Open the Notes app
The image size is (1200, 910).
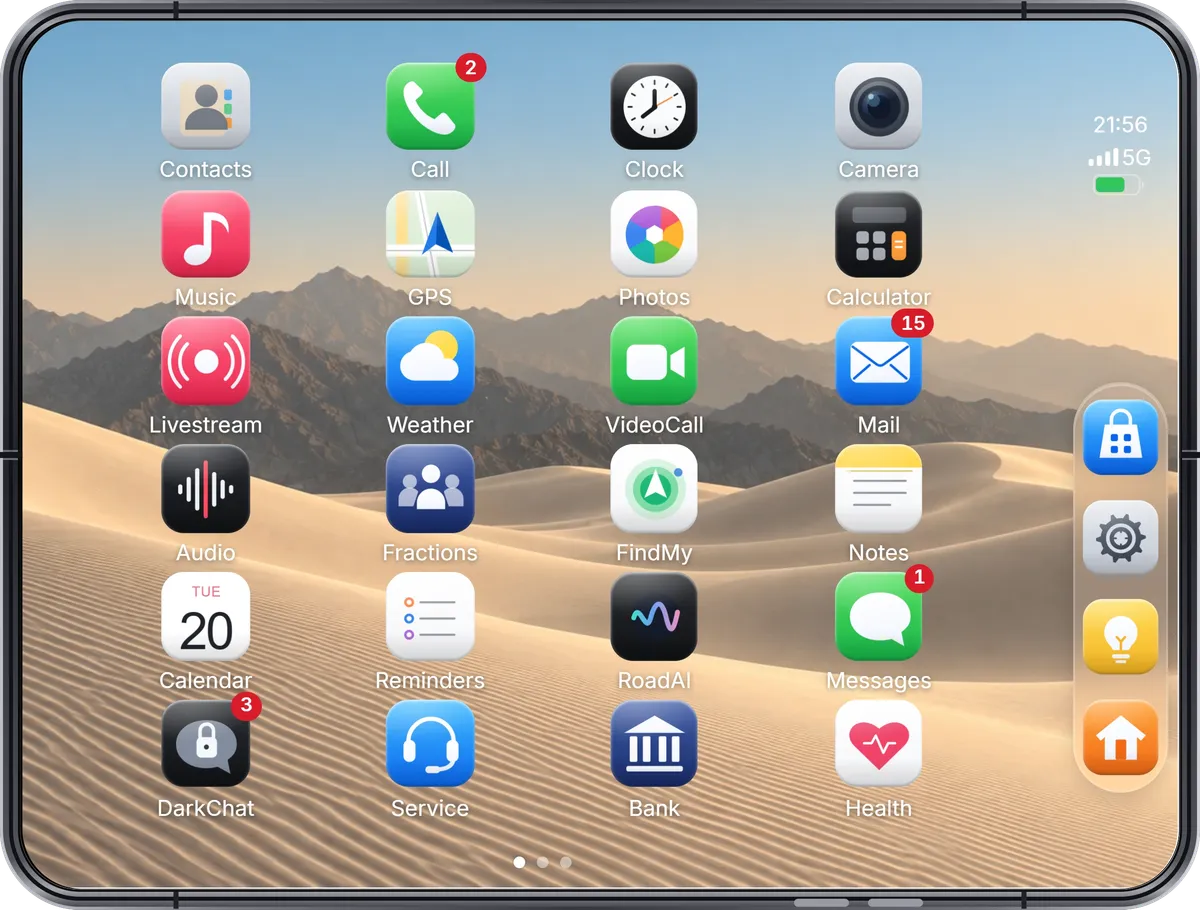click(878, 489)
